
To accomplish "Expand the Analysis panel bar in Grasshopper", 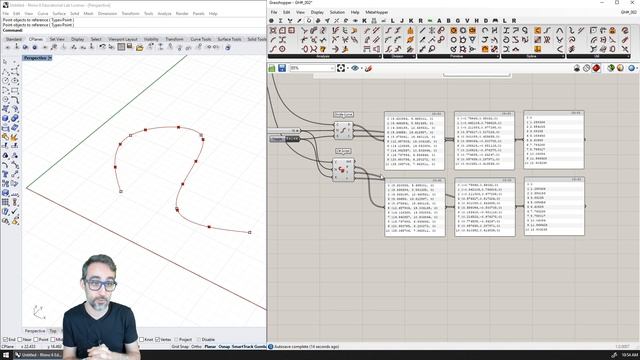I will tap(325, 56).
